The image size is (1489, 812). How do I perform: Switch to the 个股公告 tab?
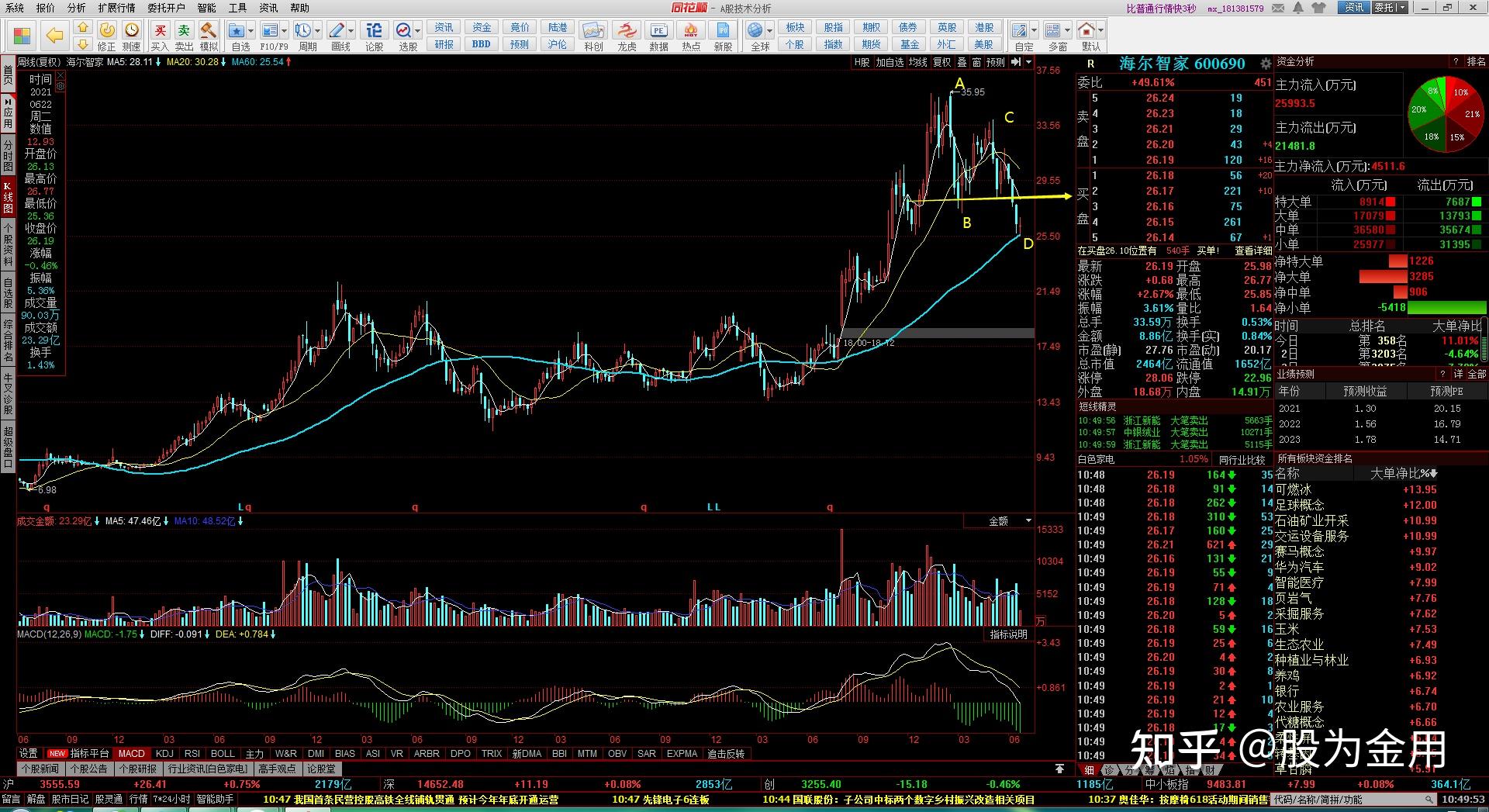coord(88,769)
